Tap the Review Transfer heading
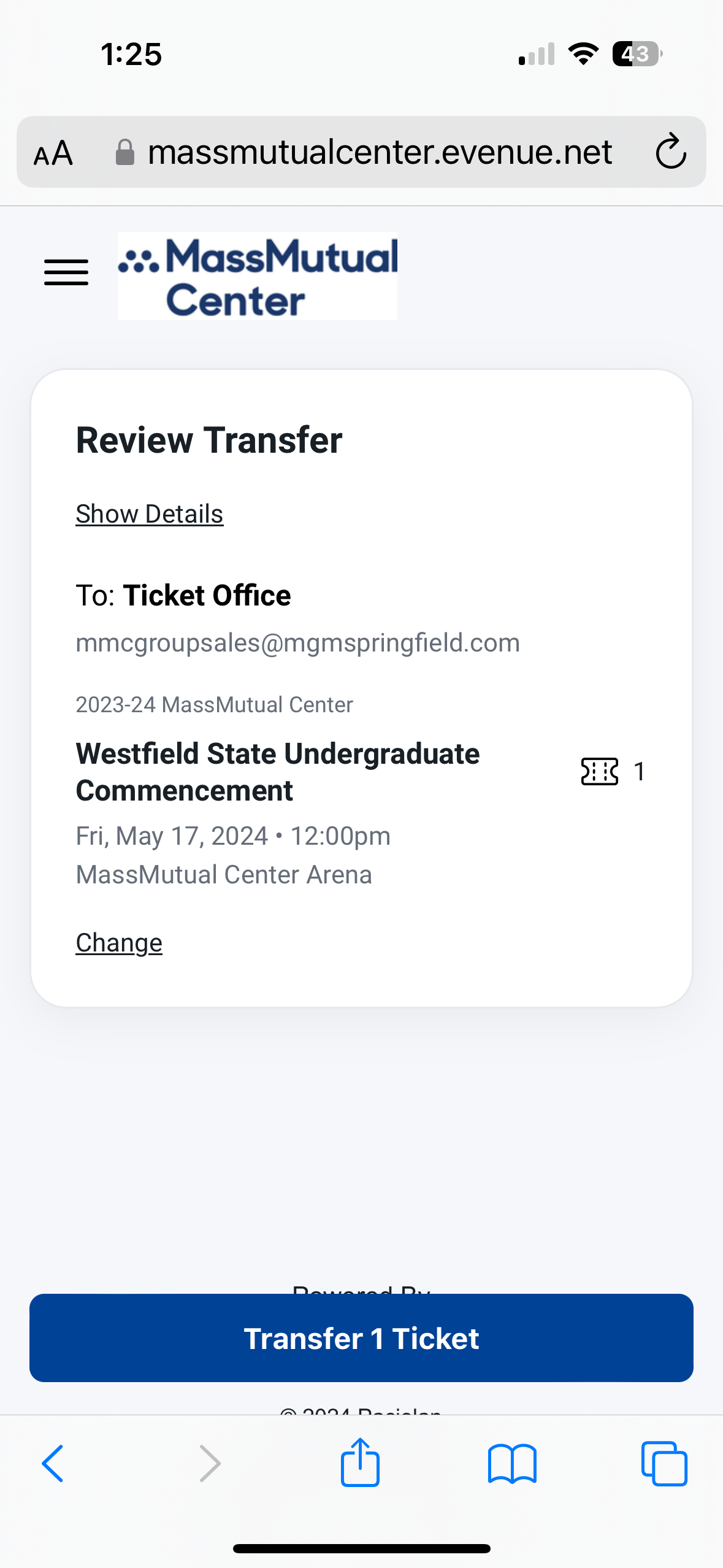Image resolution: width=723 pixels, height=1568 pixels. pyautogui.click(x=209, y=440)
